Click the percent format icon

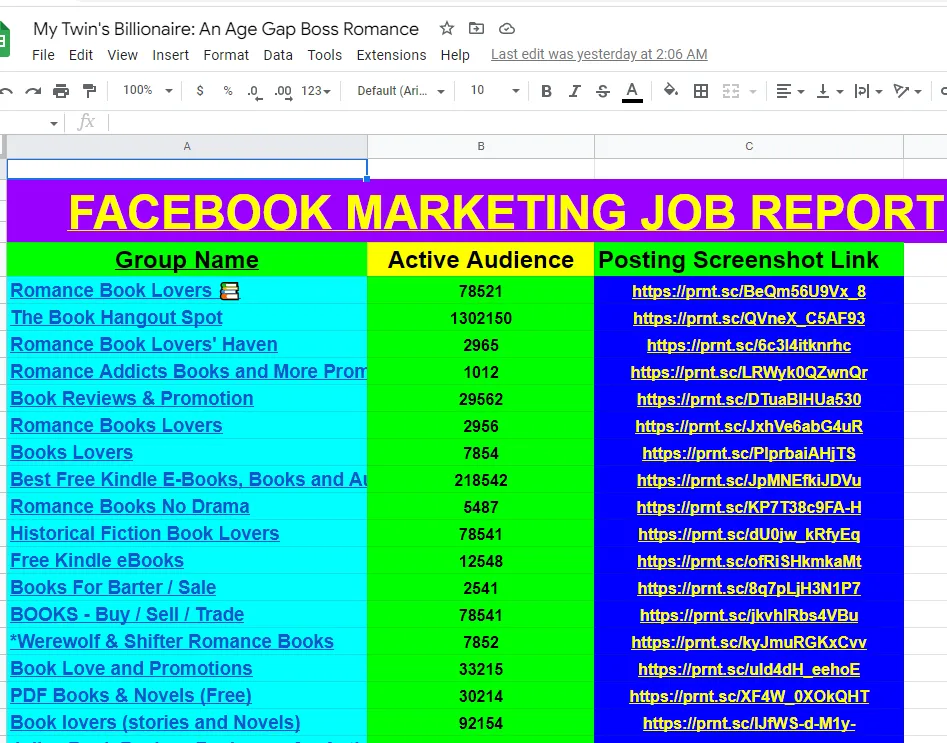tap(228, 91)
